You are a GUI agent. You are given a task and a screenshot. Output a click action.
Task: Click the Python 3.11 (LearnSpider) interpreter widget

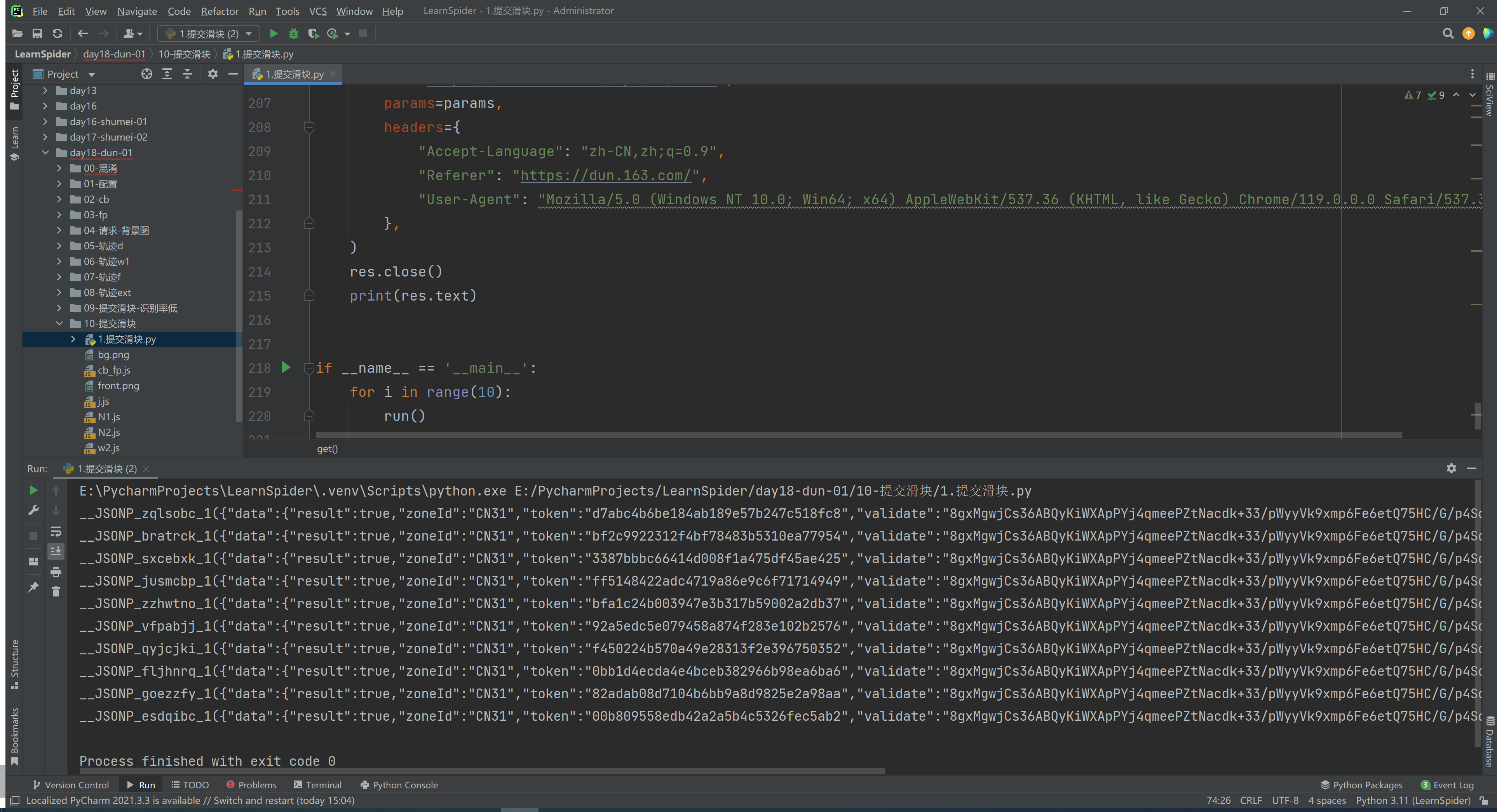[x=1413, y=800]
